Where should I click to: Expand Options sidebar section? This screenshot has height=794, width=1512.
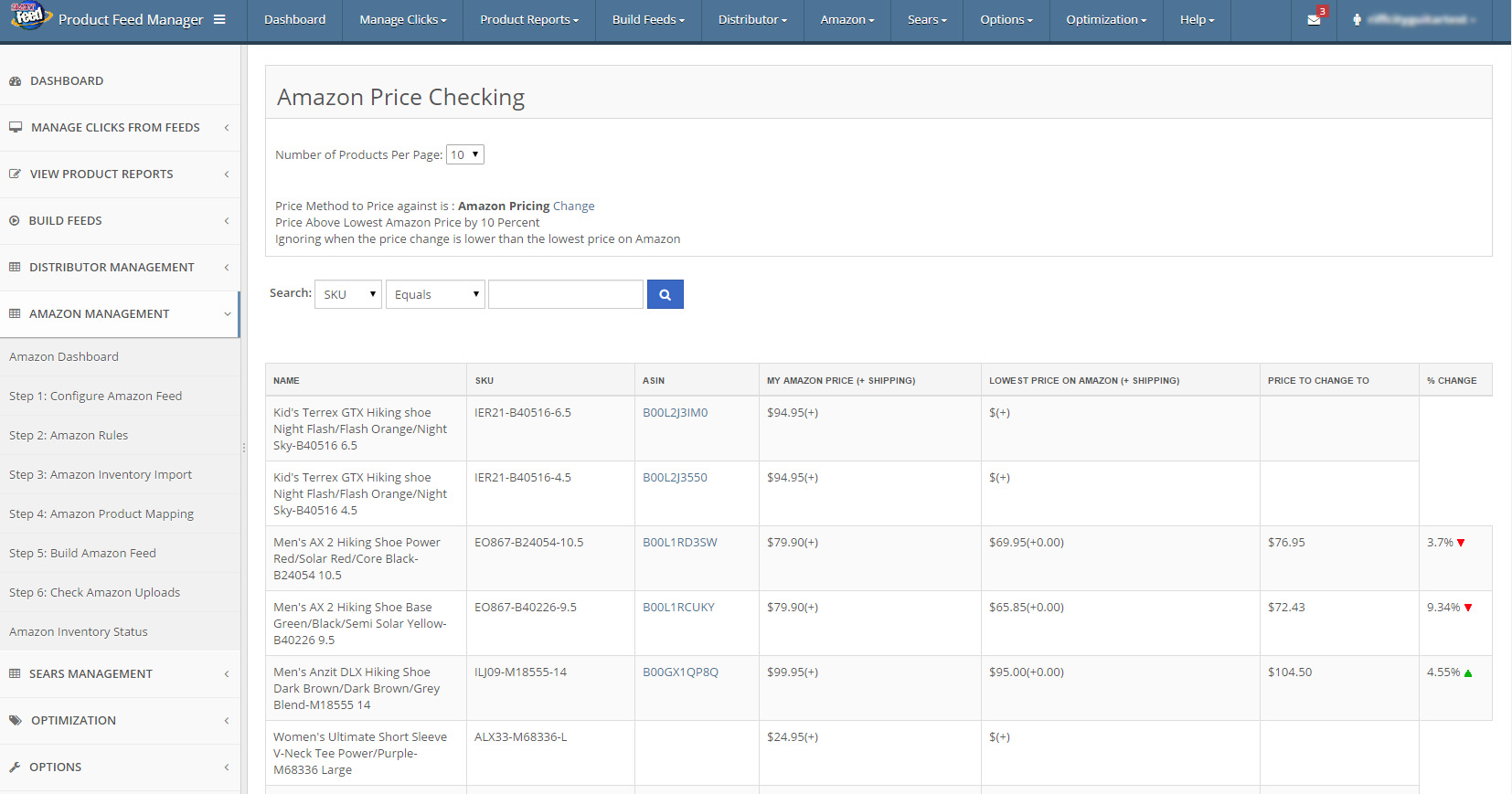pyautogui.click(x=120, y=768)
